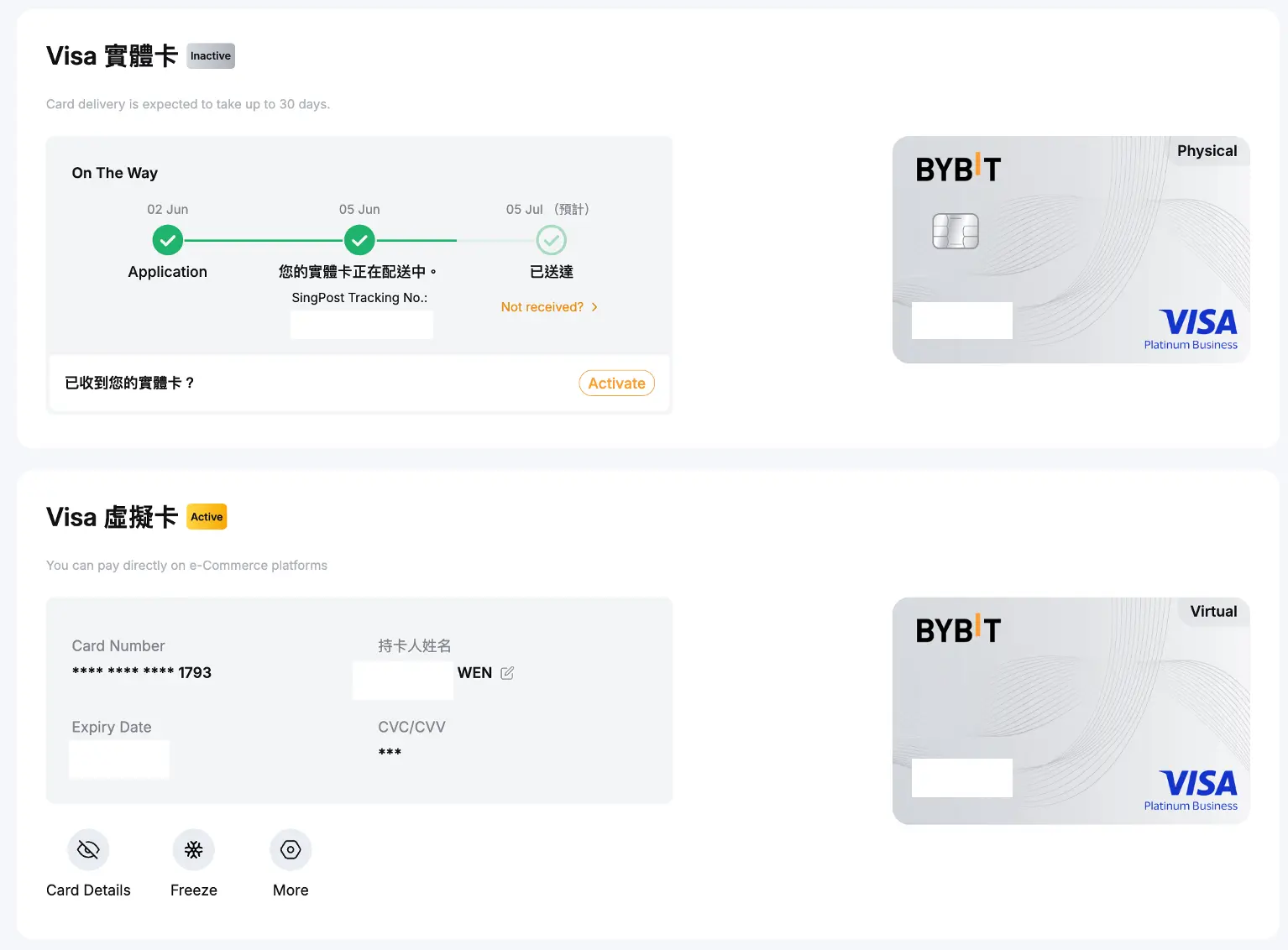
Task: Click the chip on the physical card
Action: coord(956,231)
